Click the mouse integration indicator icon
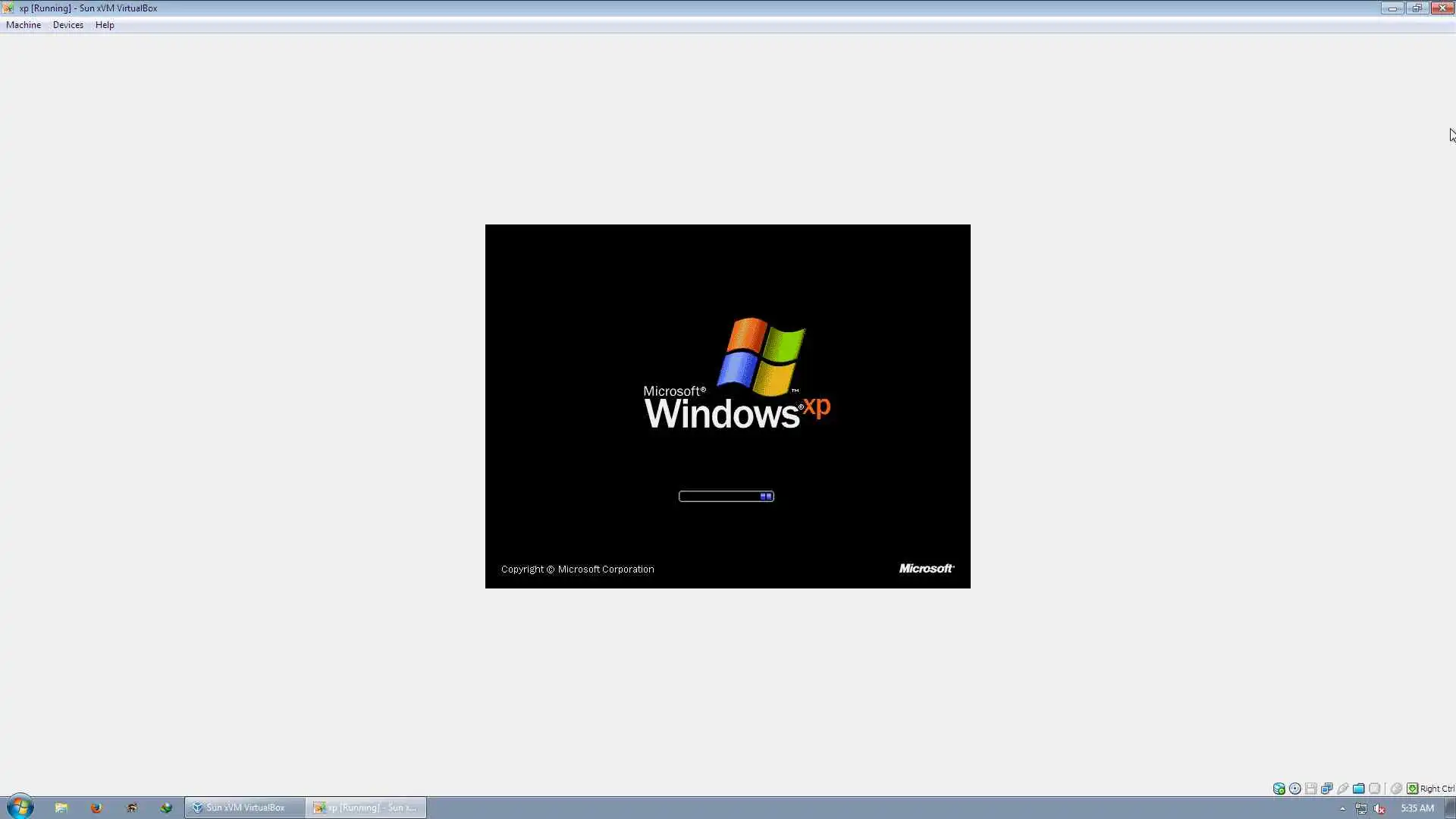 1396,789
